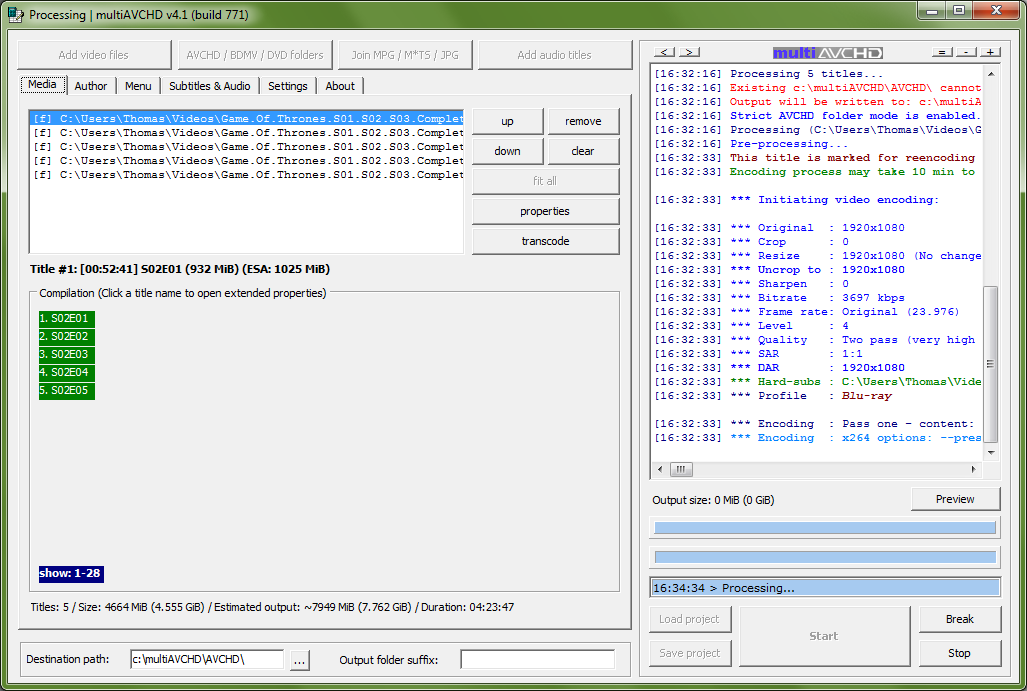Open the Settings tab
Viewport: 1027px width, 691px height.
coord(288,86)
